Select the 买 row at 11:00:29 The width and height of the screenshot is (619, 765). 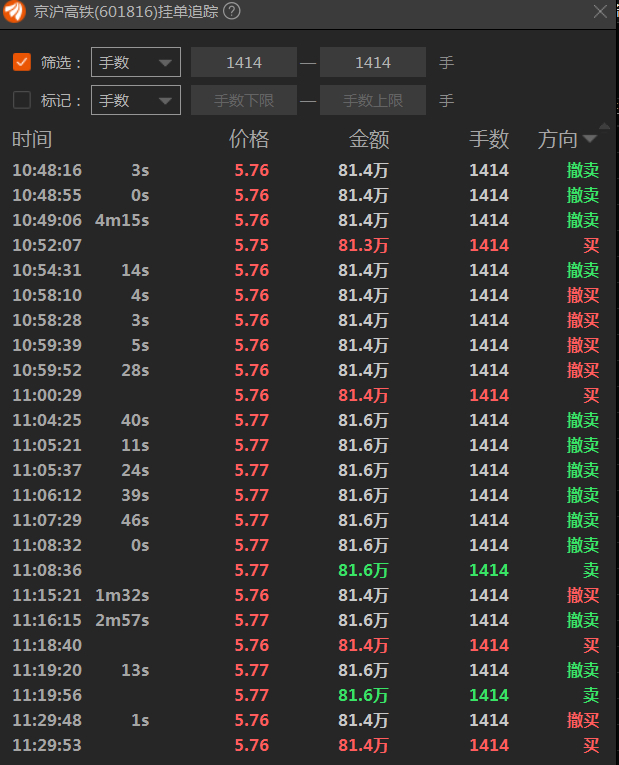pos(306,395)
